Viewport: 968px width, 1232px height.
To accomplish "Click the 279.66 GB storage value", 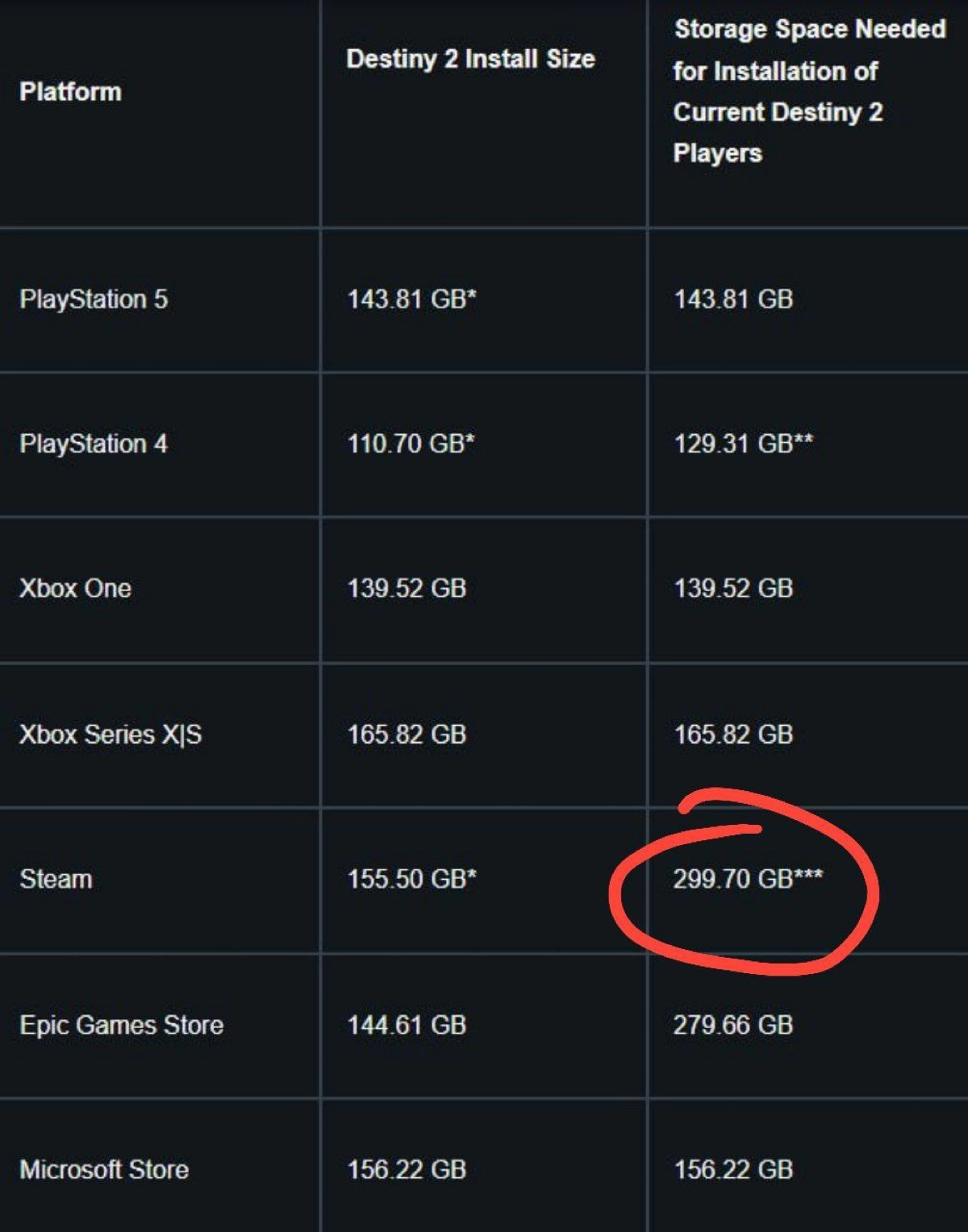I will [x=733, y=1025].
